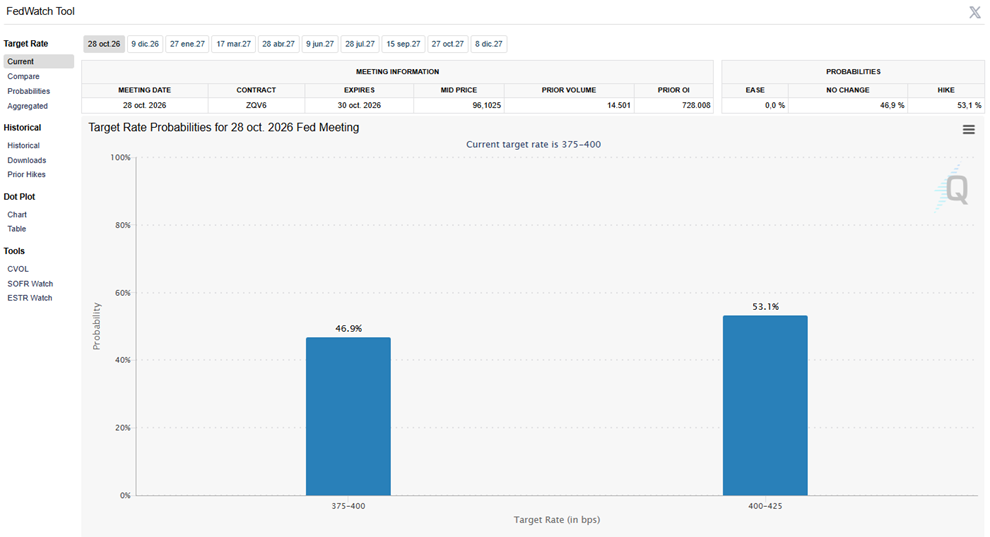990x537 pixels.
Task: Open the 27 oct.27 meeting tab
Action: click(x=448, y=44)
